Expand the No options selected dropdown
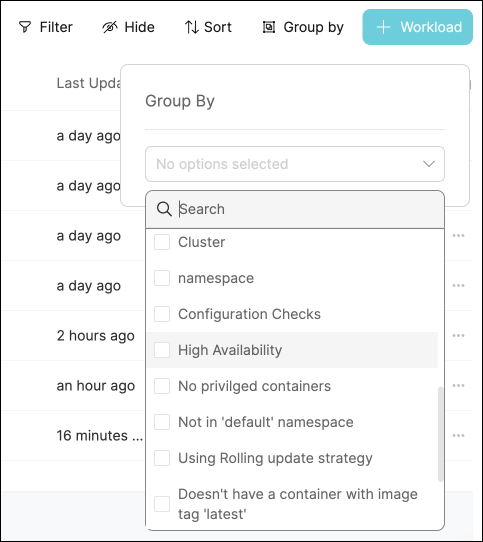The height and width of the screenshot is (542, 483). tap(295, 164)
